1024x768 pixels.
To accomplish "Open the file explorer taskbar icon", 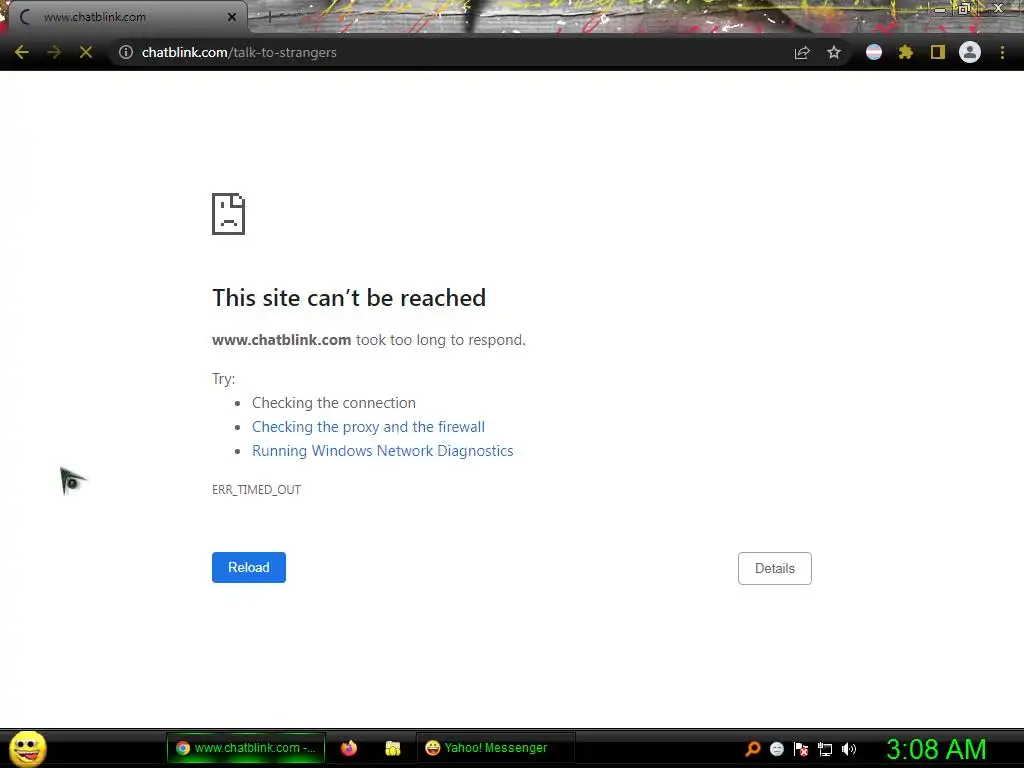I will 392,748.
